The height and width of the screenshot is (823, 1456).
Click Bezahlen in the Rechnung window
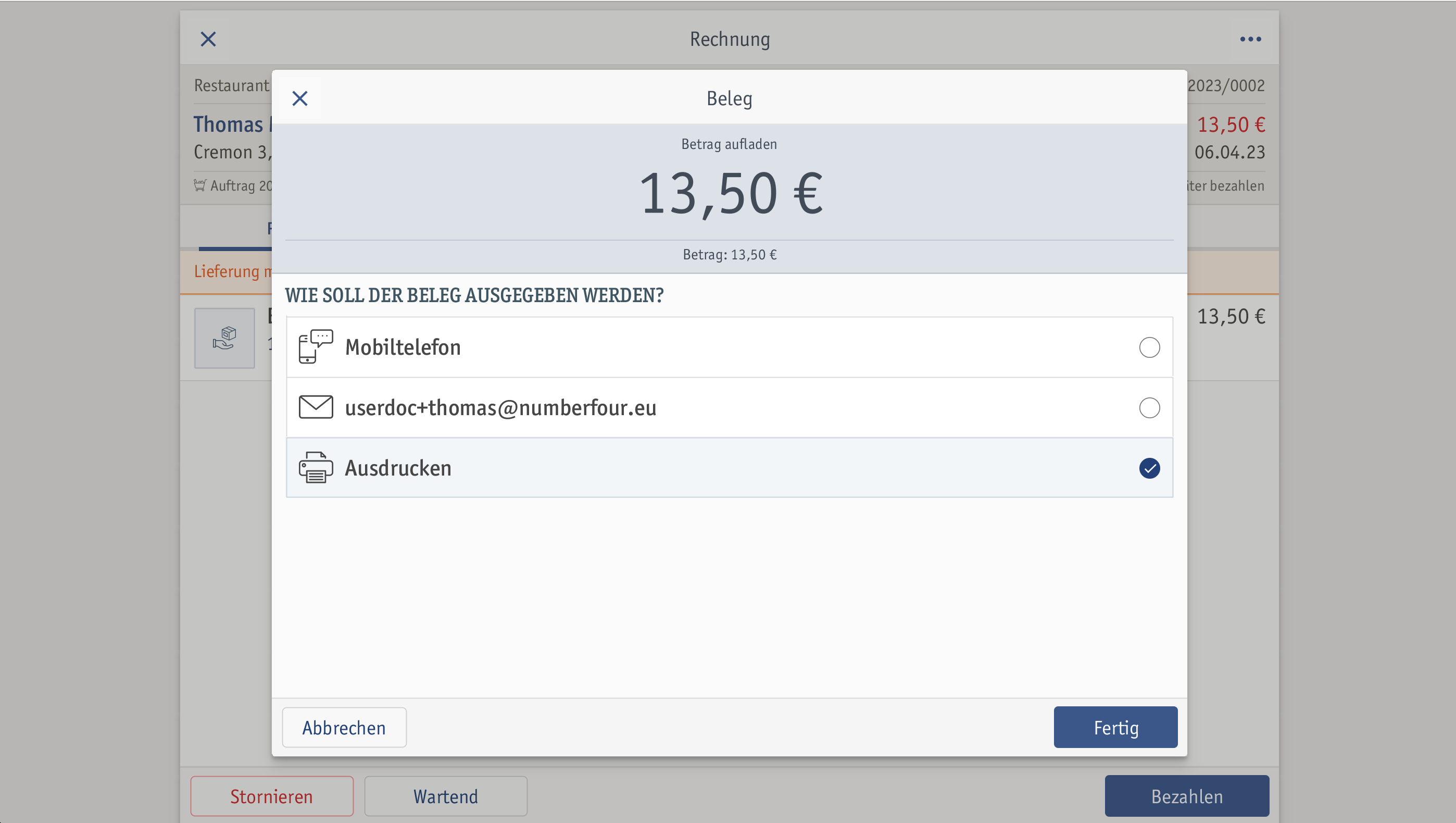click(x=1187, y=796)
